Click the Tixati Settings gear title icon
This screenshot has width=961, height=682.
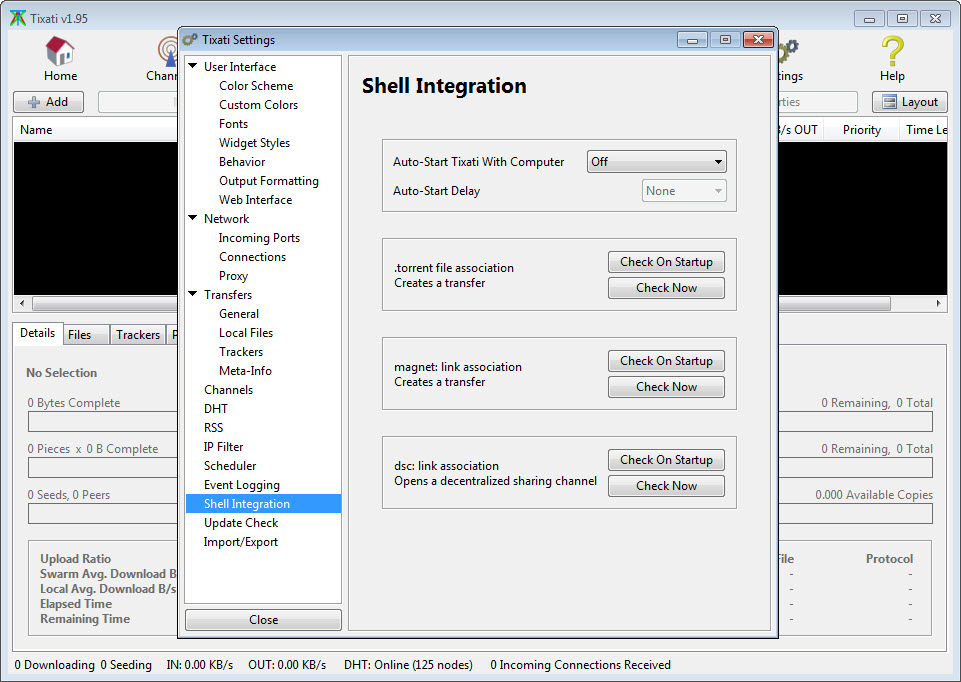click(190, 40)
